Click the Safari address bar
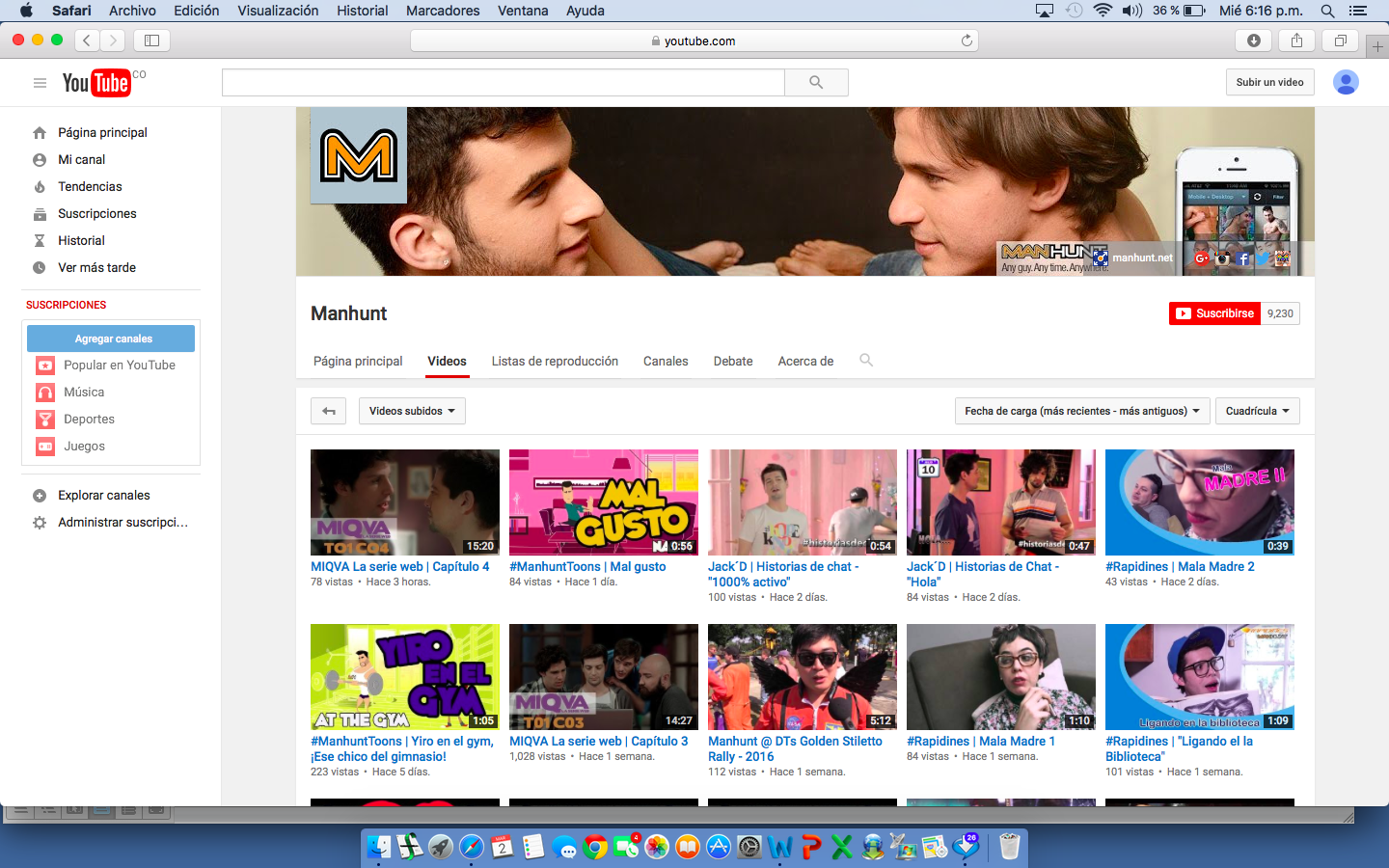This screenshot has width=1389, height=868. coord(694,41)
